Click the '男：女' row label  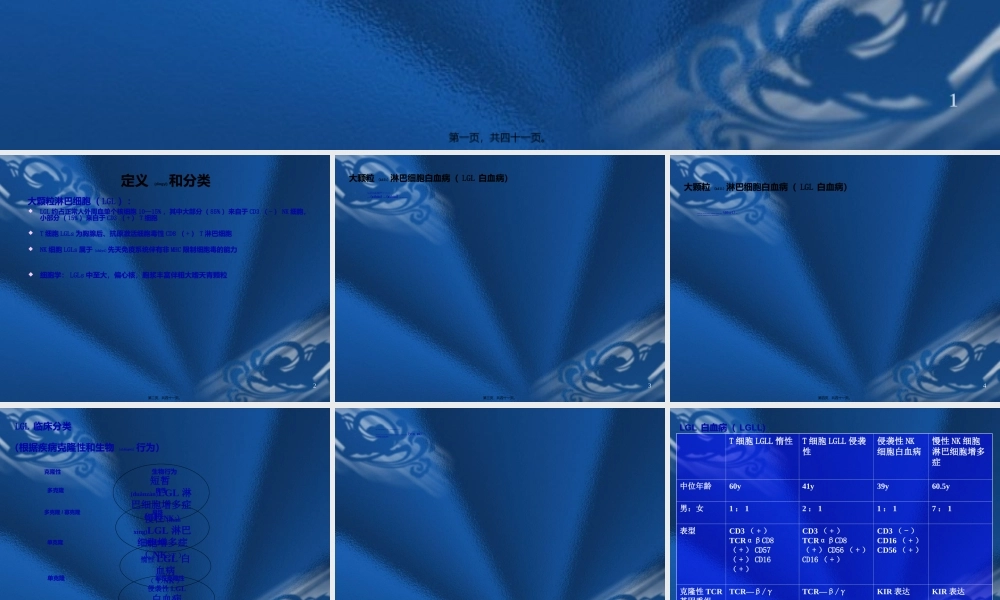point(694,509)
